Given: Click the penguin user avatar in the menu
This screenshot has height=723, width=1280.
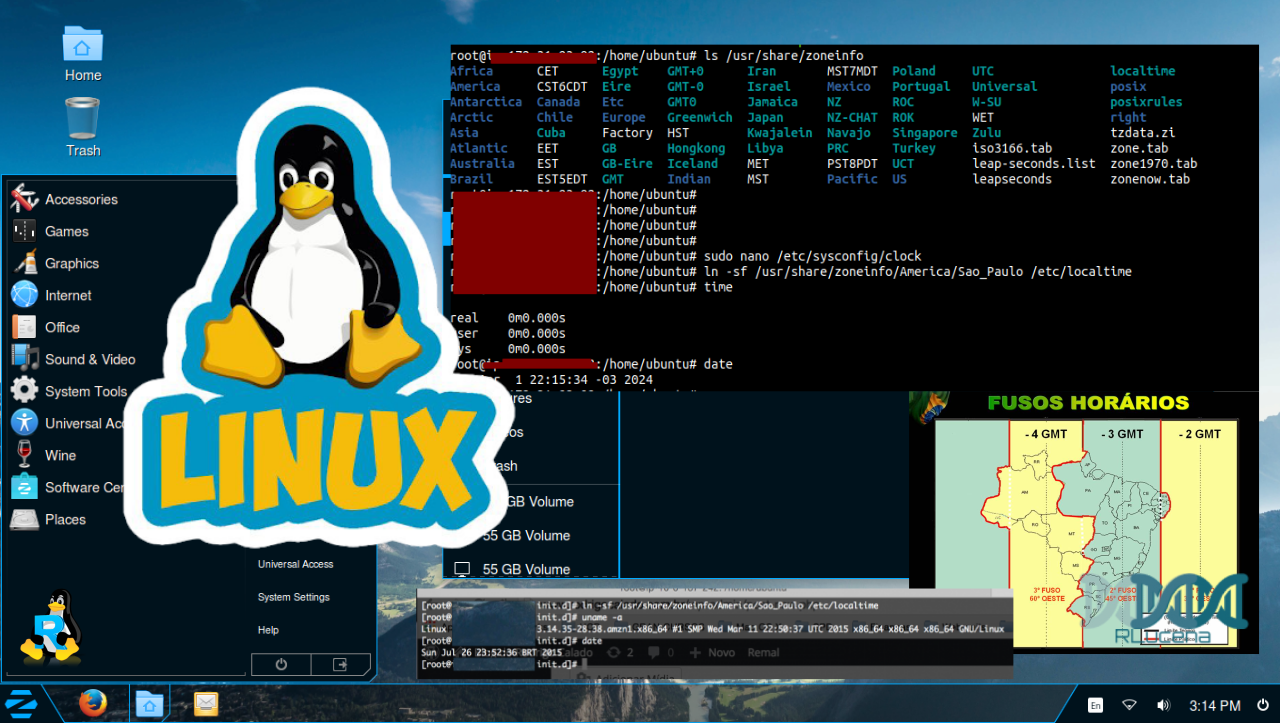Looking at the screenshot, I should click(x=50, y=626).
